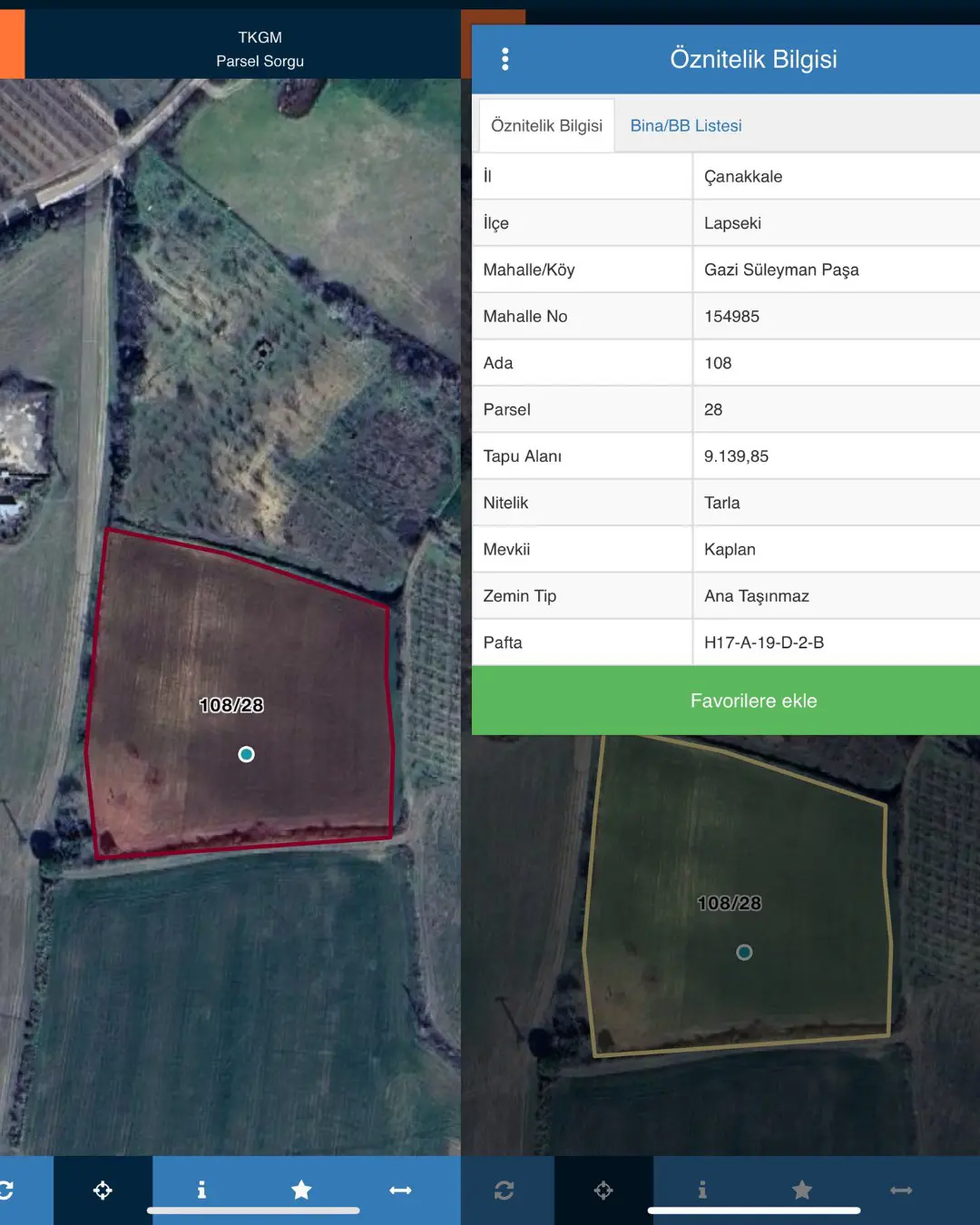Tap the Pafta row label
Viewport: 980px width, 1225px height.
503,642
